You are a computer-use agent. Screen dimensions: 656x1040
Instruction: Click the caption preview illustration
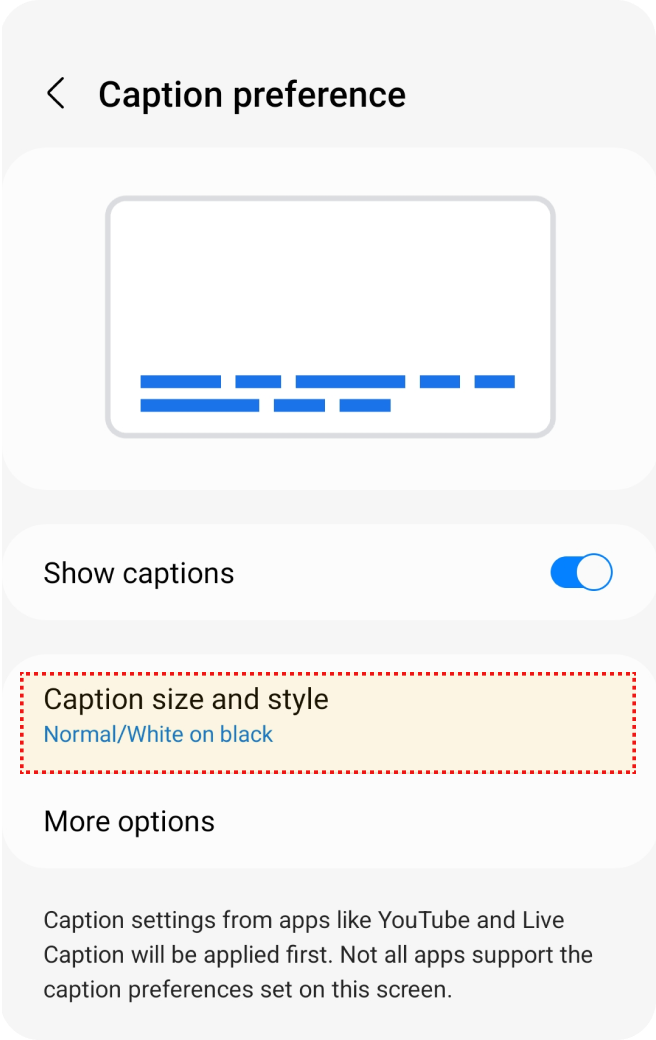tap(330, 317)
